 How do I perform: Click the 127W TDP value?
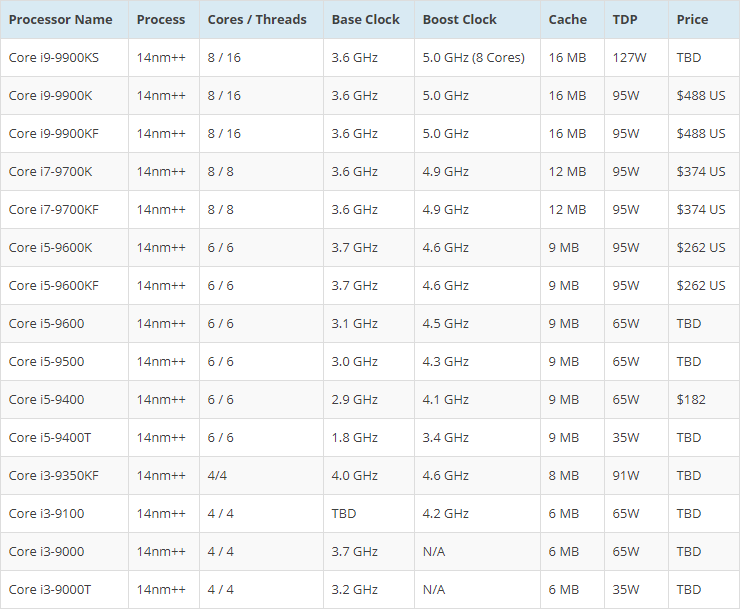coord(629,58)
